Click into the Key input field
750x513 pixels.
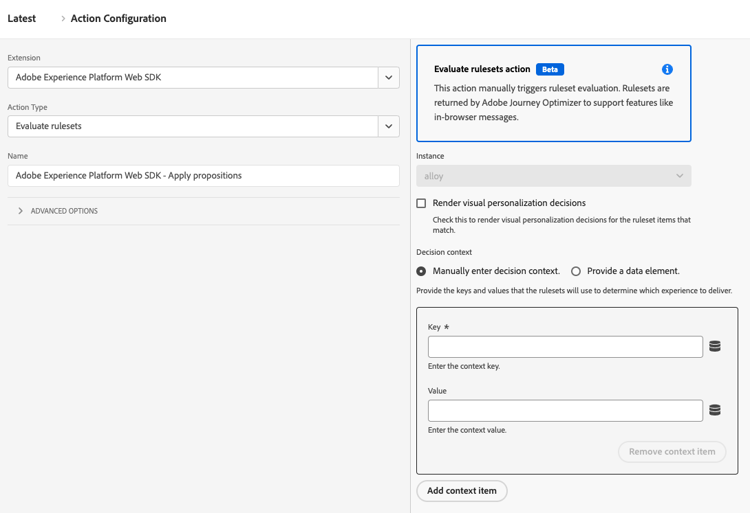click(x=565, y=347)
